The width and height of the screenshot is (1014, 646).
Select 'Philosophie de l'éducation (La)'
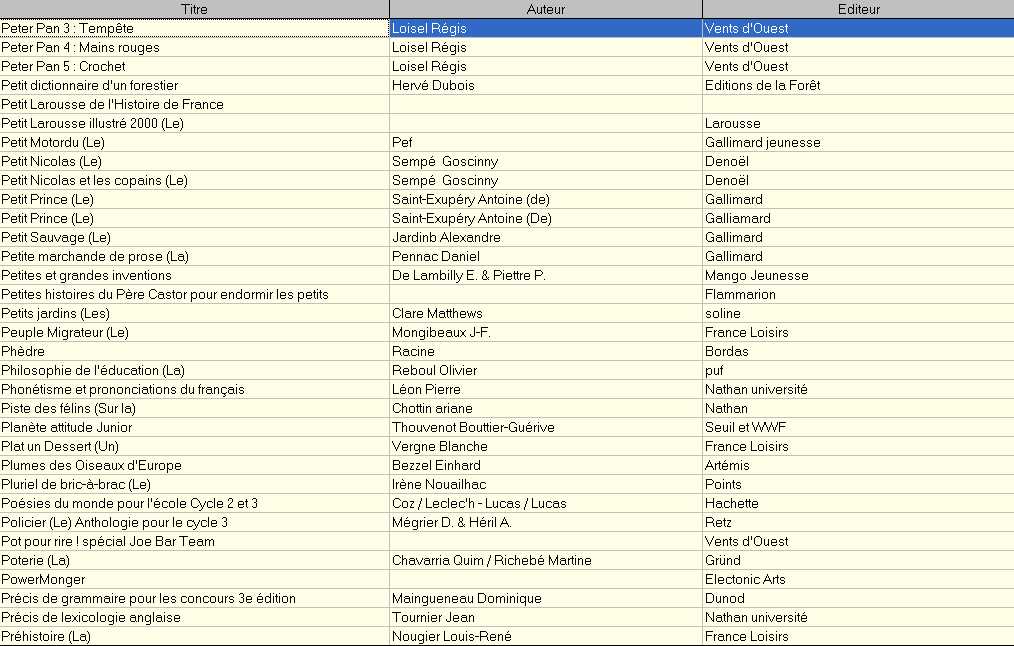coord(93,371)
